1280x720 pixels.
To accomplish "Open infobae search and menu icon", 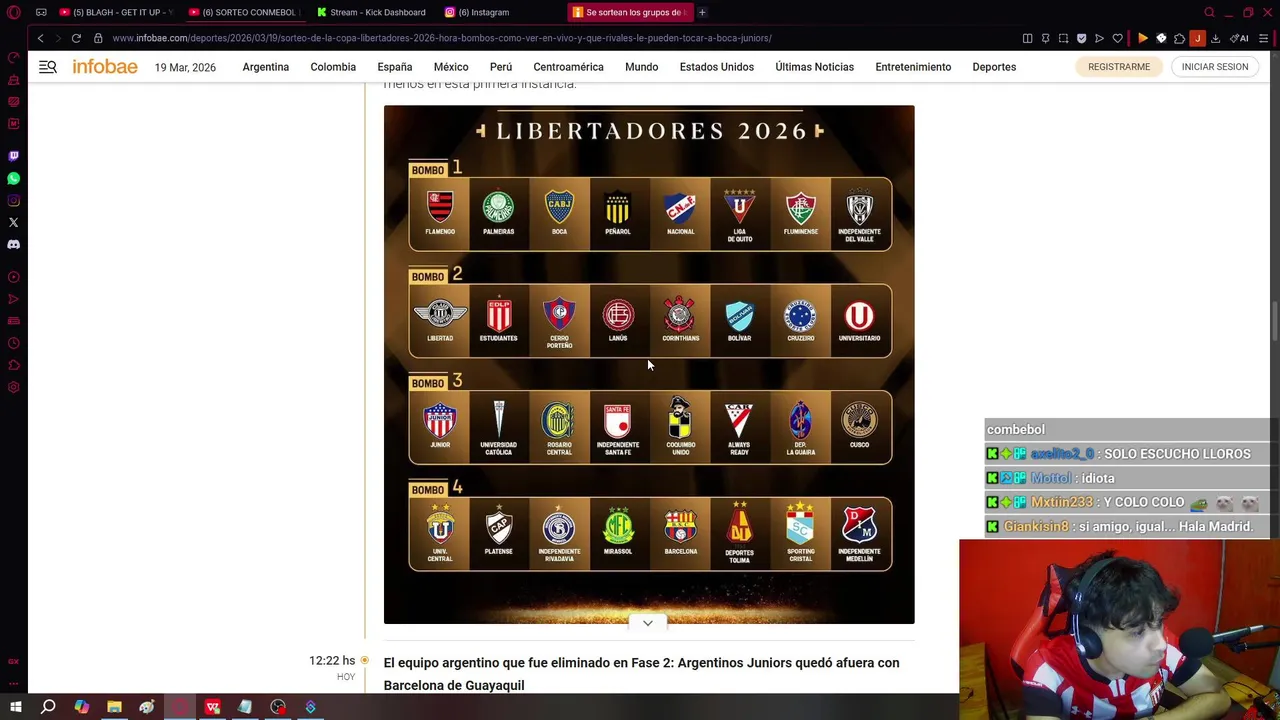I will pos(48,67).
